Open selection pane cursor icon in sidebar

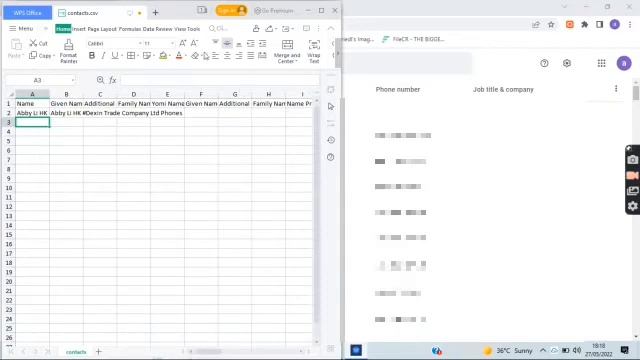[x=331, y=107]
